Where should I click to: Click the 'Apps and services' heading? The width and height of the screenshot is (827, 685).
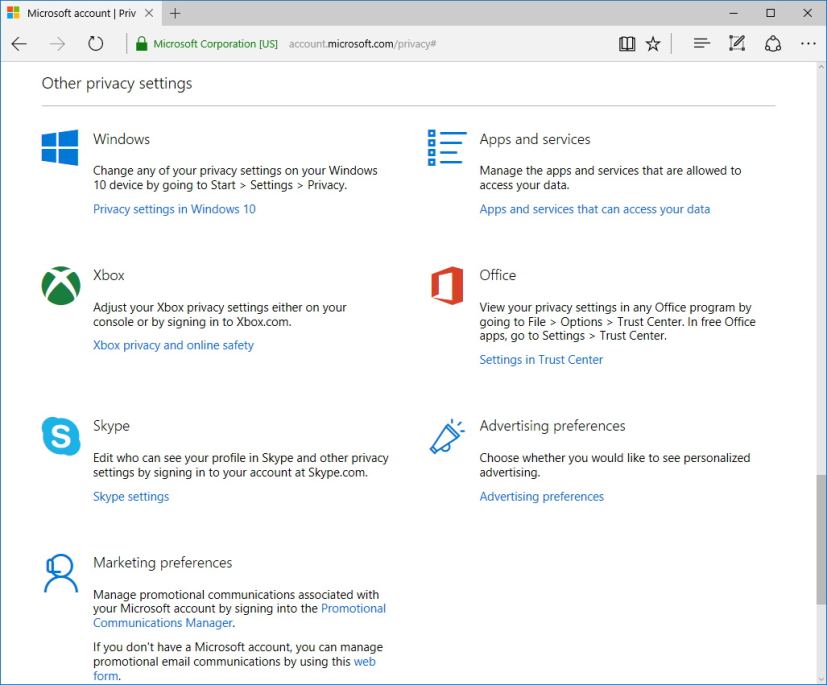535,139
